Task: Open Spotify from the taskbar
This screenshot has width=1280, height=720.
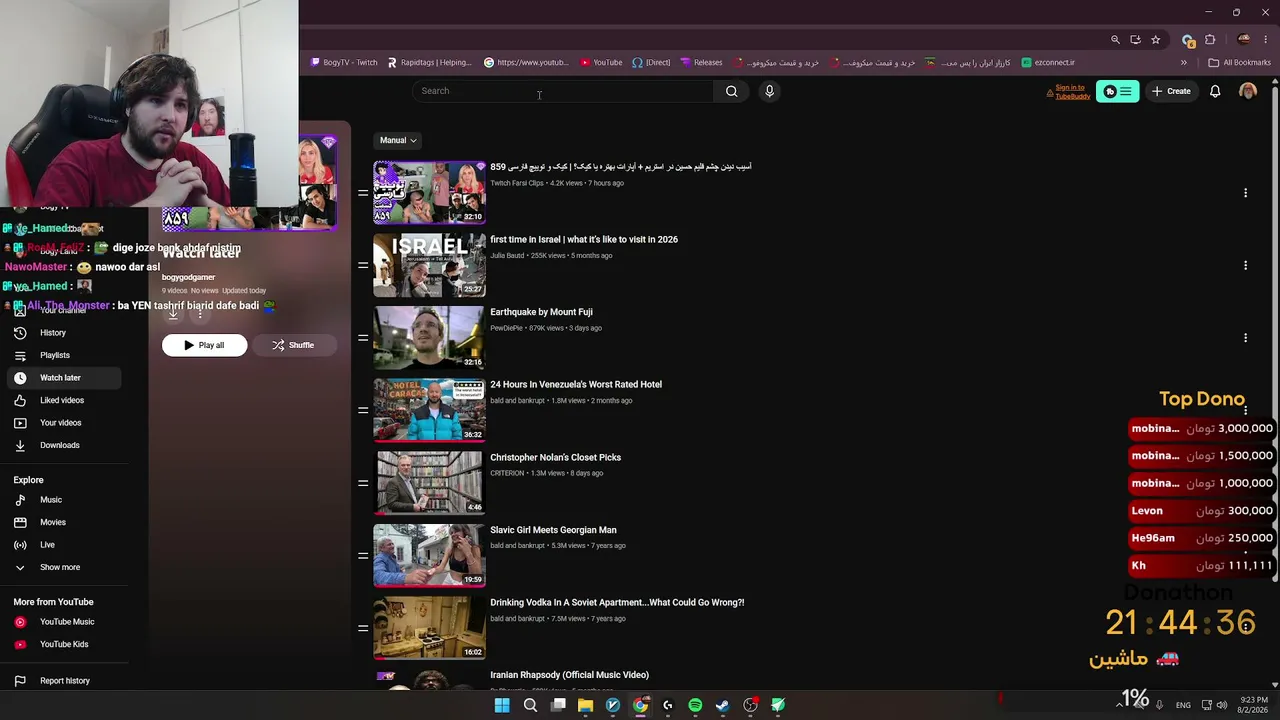Action: tap(695, 705)
